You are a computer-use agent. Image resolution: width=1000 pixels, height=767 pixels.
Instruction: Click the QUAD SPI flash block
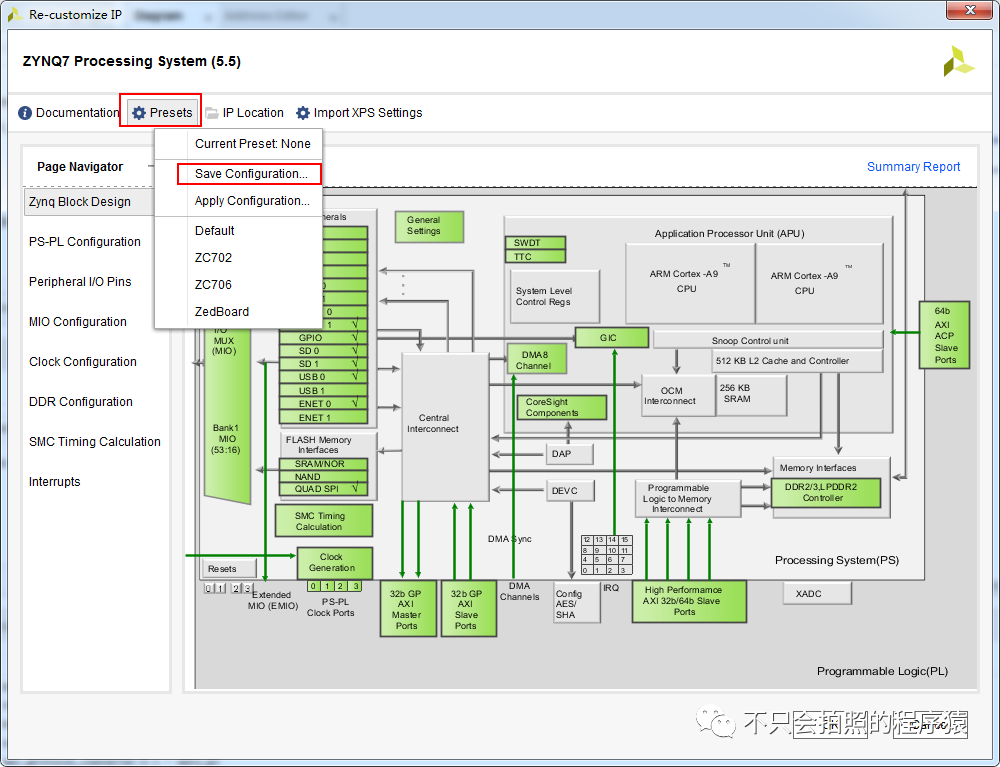coord(323,489)
